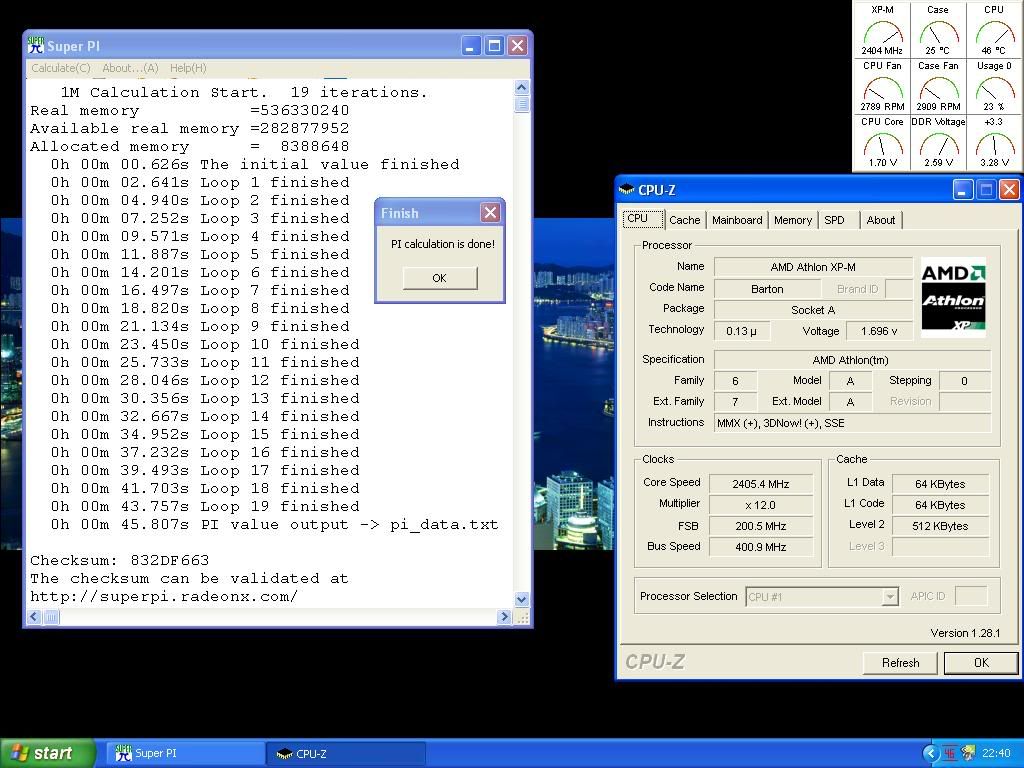
Task: Open the Help(H) menu in Super PI
Action: point(188,68)
